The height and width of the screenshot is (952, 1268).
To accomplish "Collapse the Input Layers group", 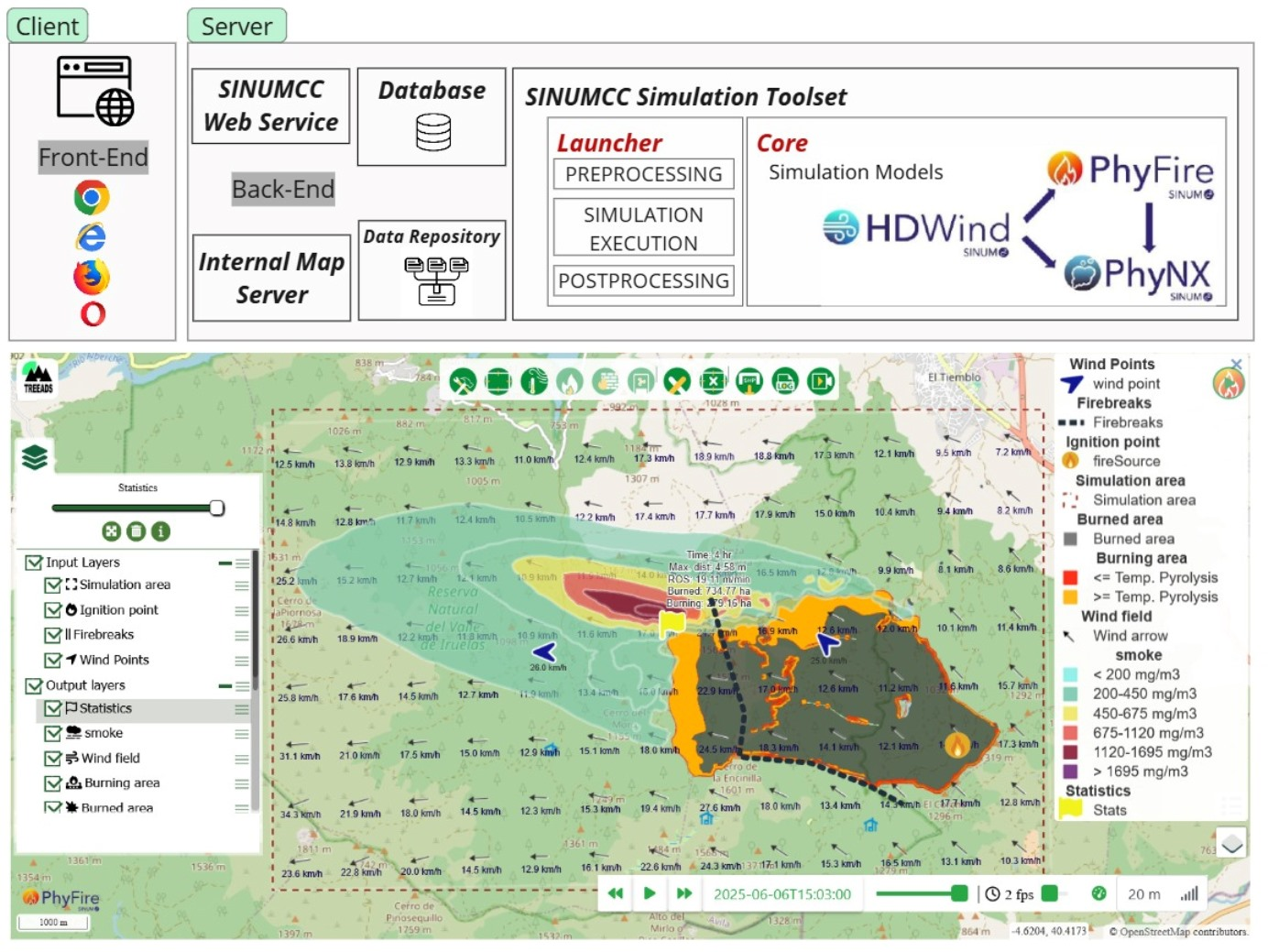I will [x=224, y=563].
